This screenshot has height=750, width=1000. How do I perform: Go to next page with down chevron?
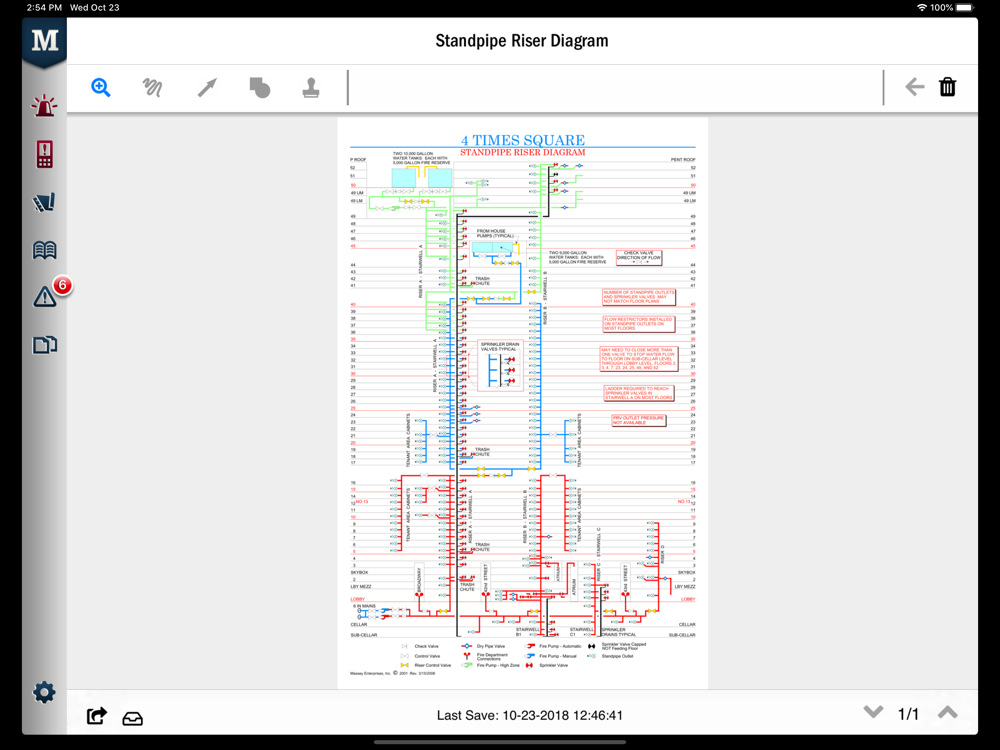(x=873, y=712)
